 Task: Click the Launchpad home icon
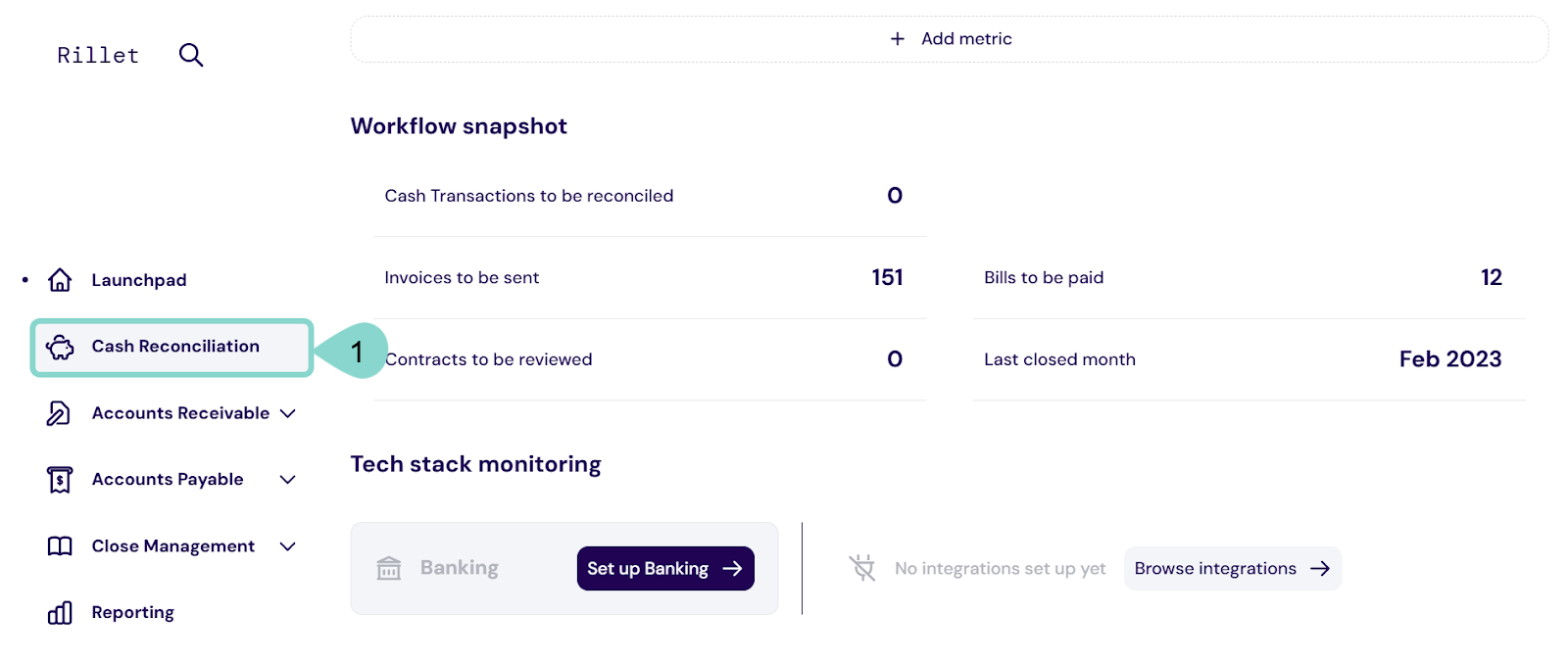click(60, 280)
